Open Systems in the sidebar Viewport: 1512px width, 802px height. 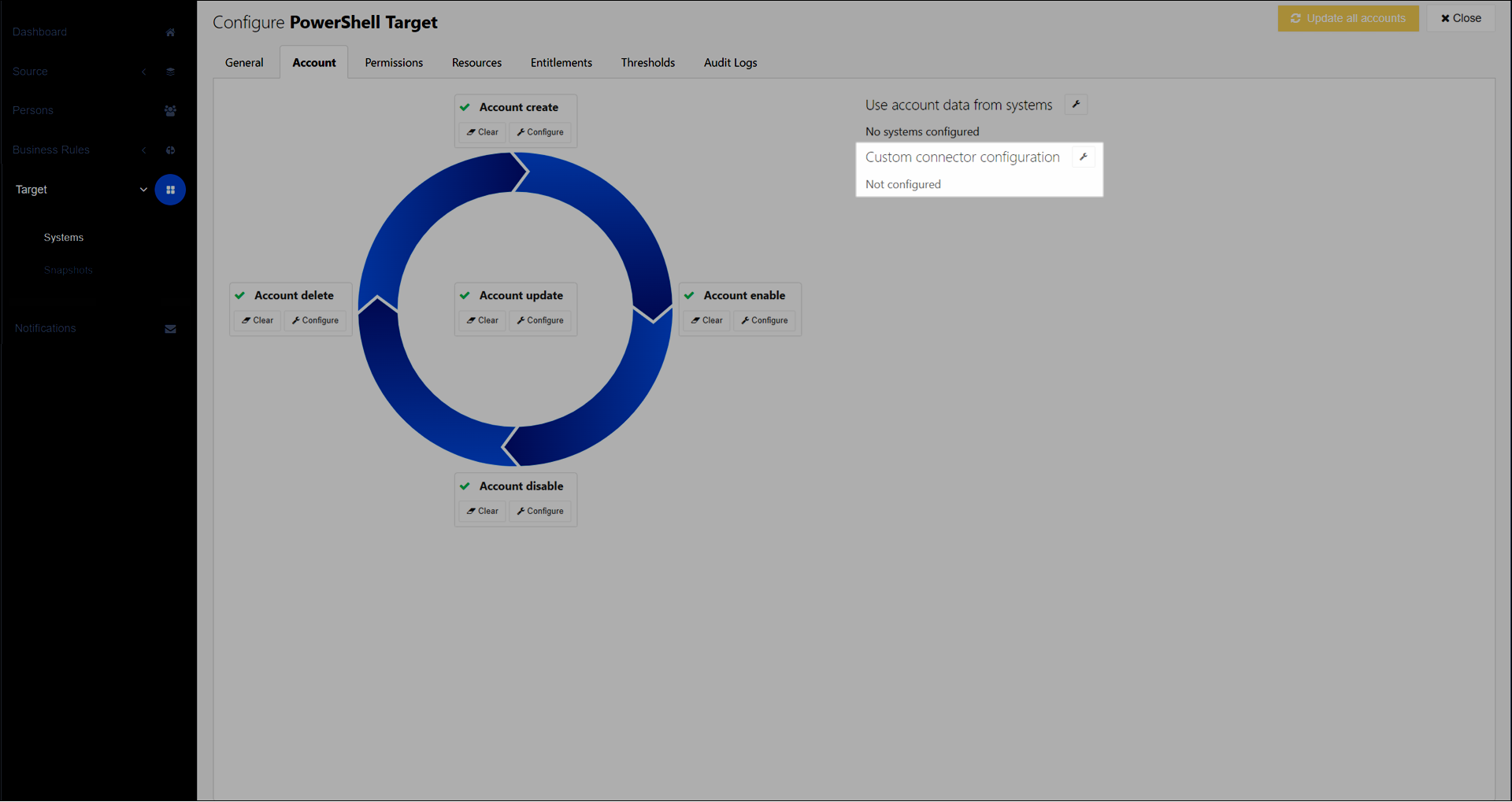coord(64,238)
